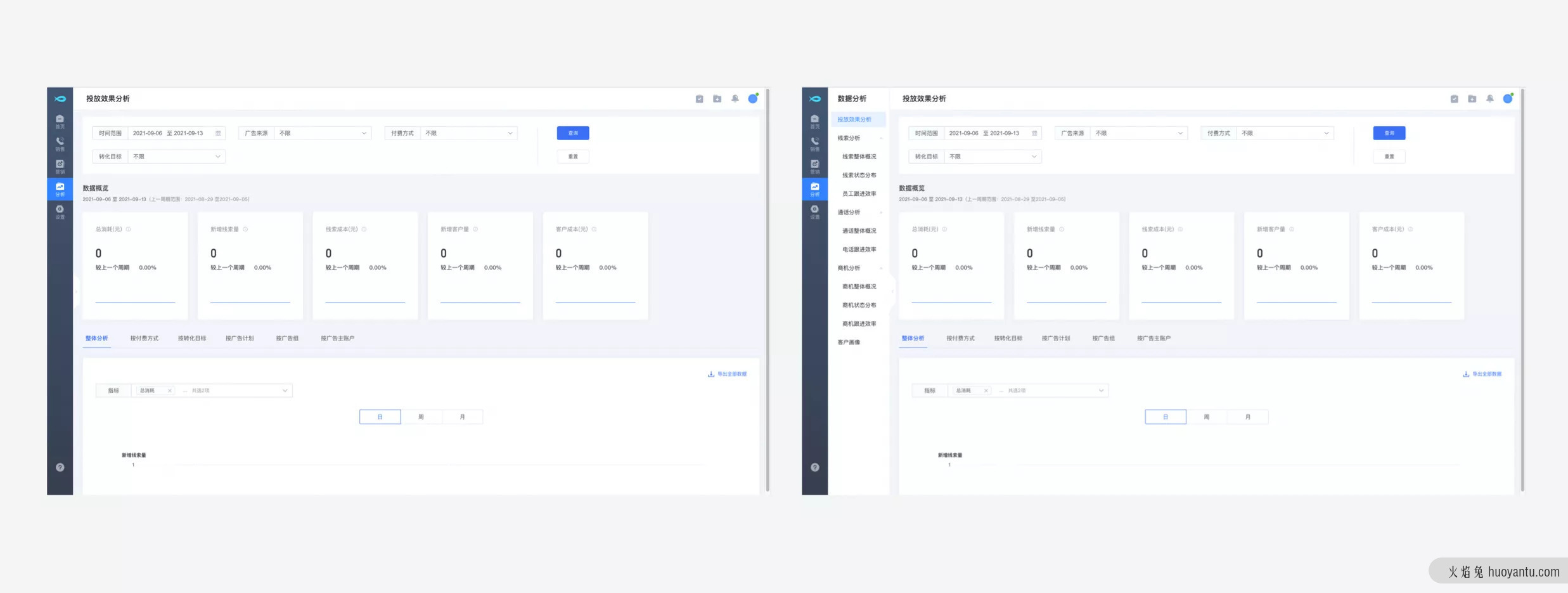Click user avatar in left window header
This screenshot has height=593, width=1568.
[x=753, y=98]
